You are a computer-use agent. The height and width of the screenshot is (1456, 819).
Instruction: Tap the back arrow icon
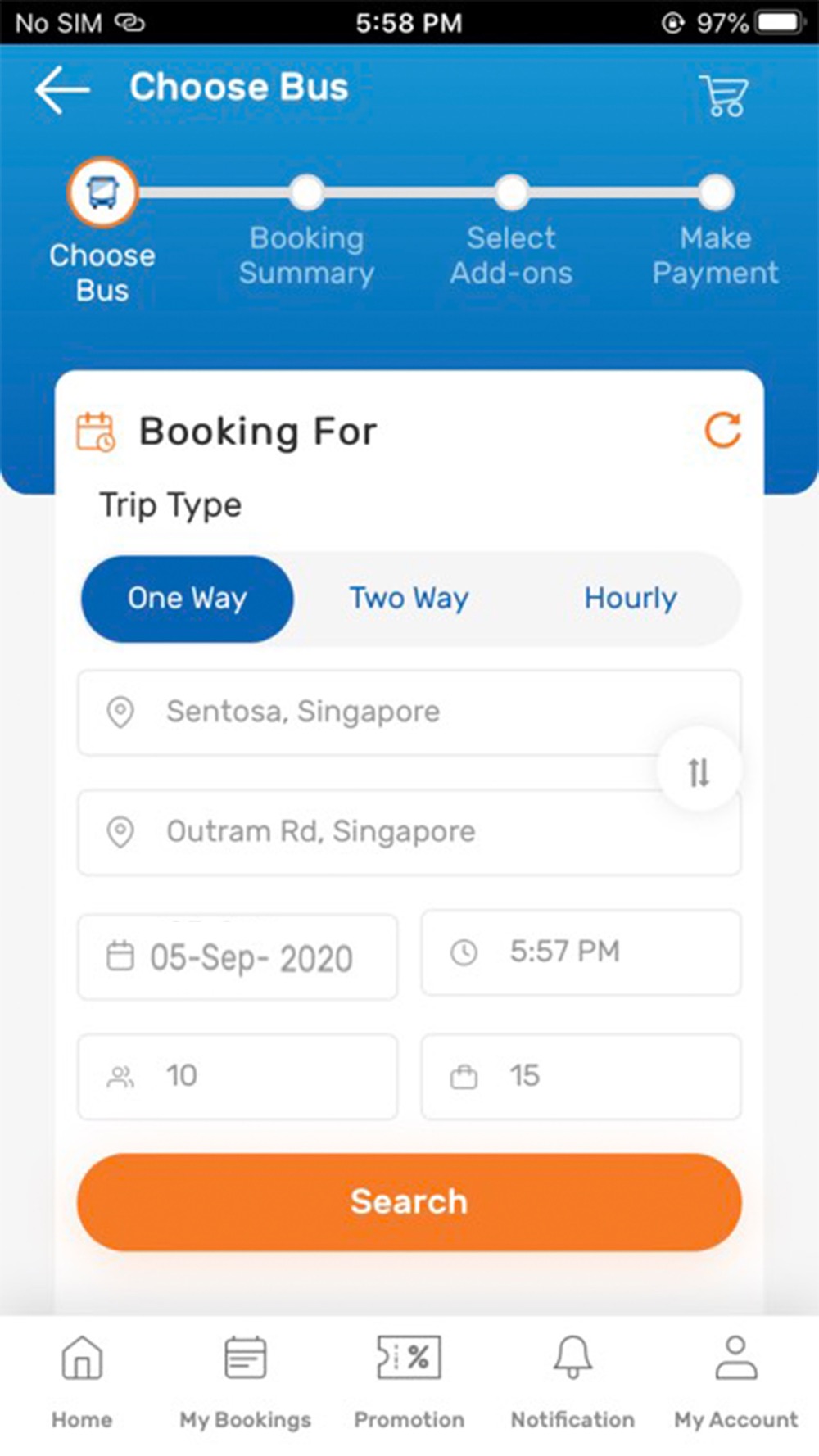click(x=62, y=89)
